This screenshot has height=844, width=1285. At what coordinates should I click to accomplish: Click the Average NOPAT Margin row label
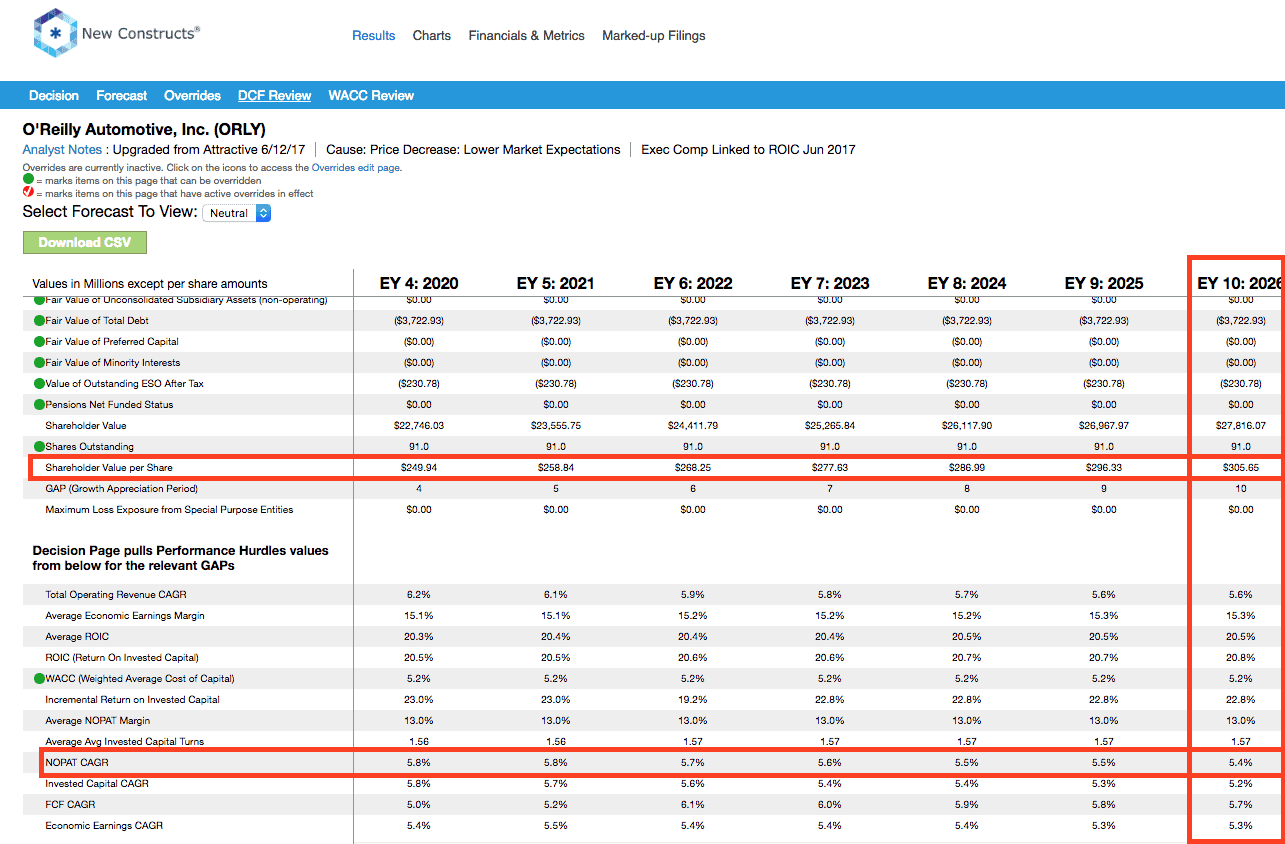tap(99, 721)
